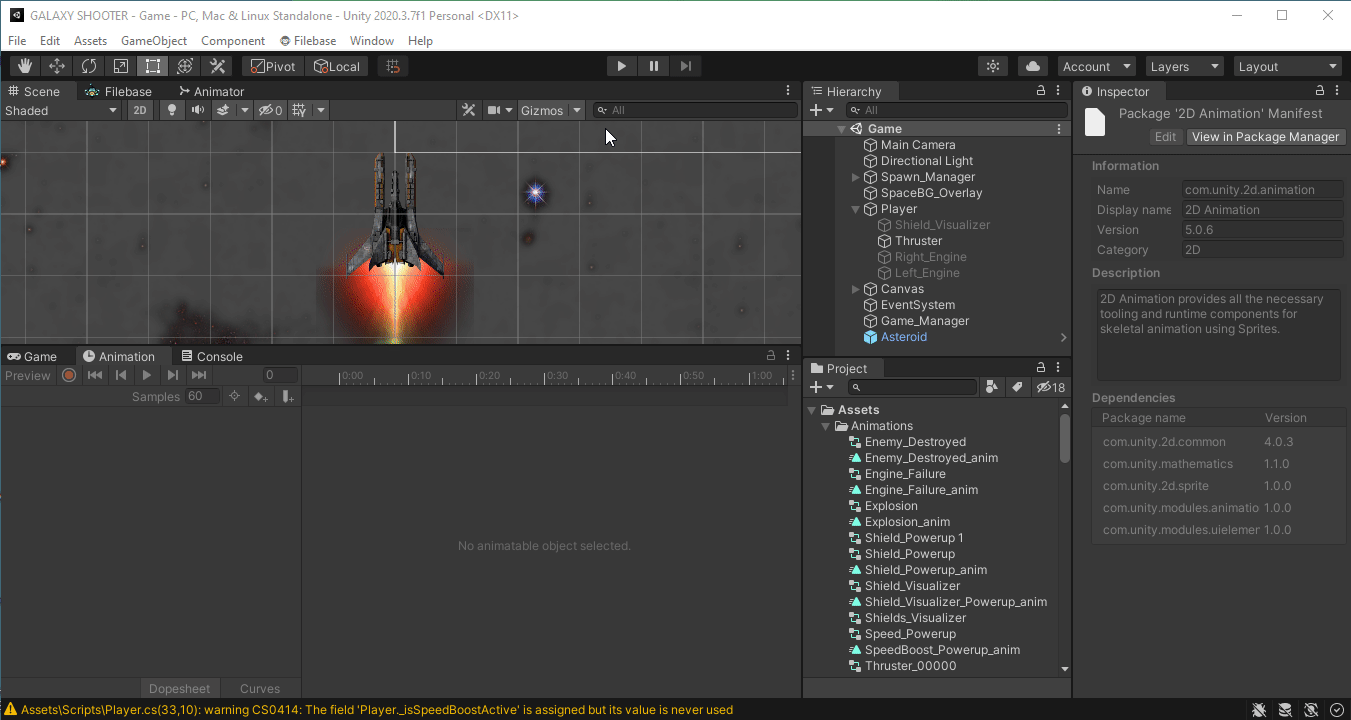Click the bug-shaped debug icon in status bar
Screen dimensions: 1351x720
tap(1260, 710)
